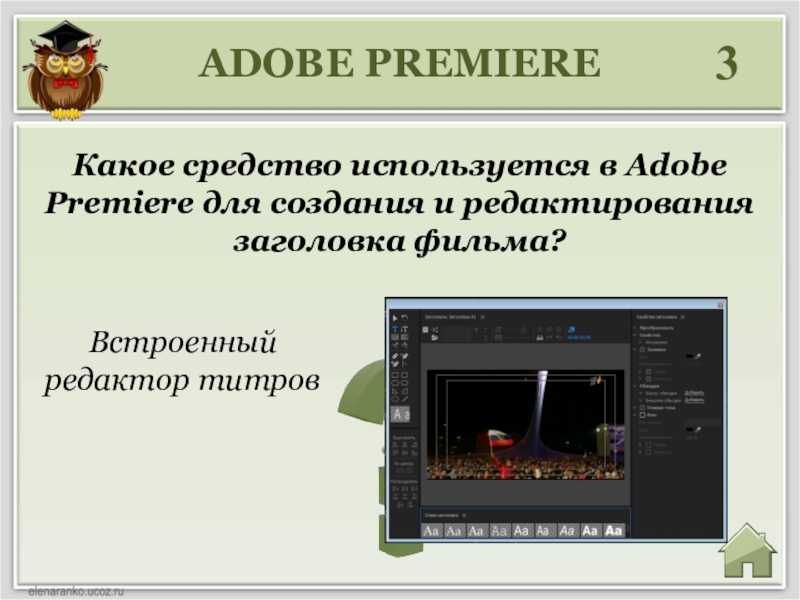The height and width of the screenshot is (600, 800).
Task: Click the large Aa style preview box
Action: pos(400,414)
